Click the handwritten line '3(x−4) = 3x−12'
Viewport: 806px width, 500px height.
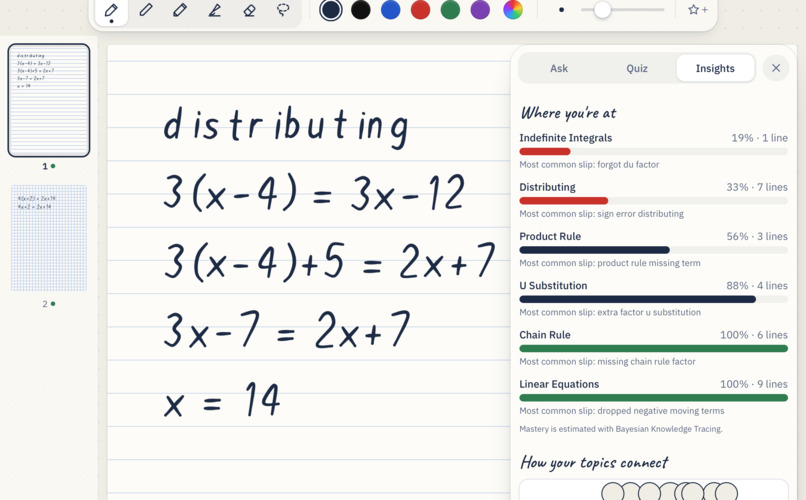pos(315,192)
